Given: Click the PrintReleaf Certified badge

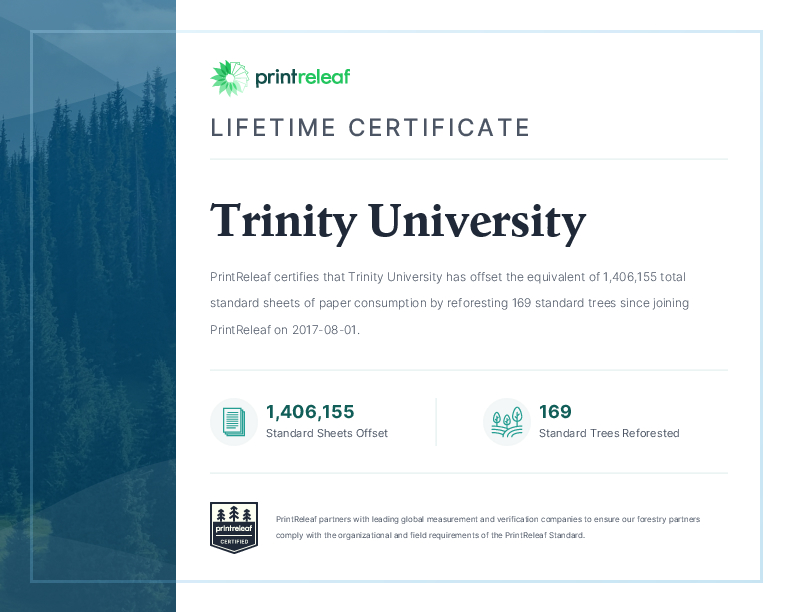Looking at the screenshot, I should (234, 527).
